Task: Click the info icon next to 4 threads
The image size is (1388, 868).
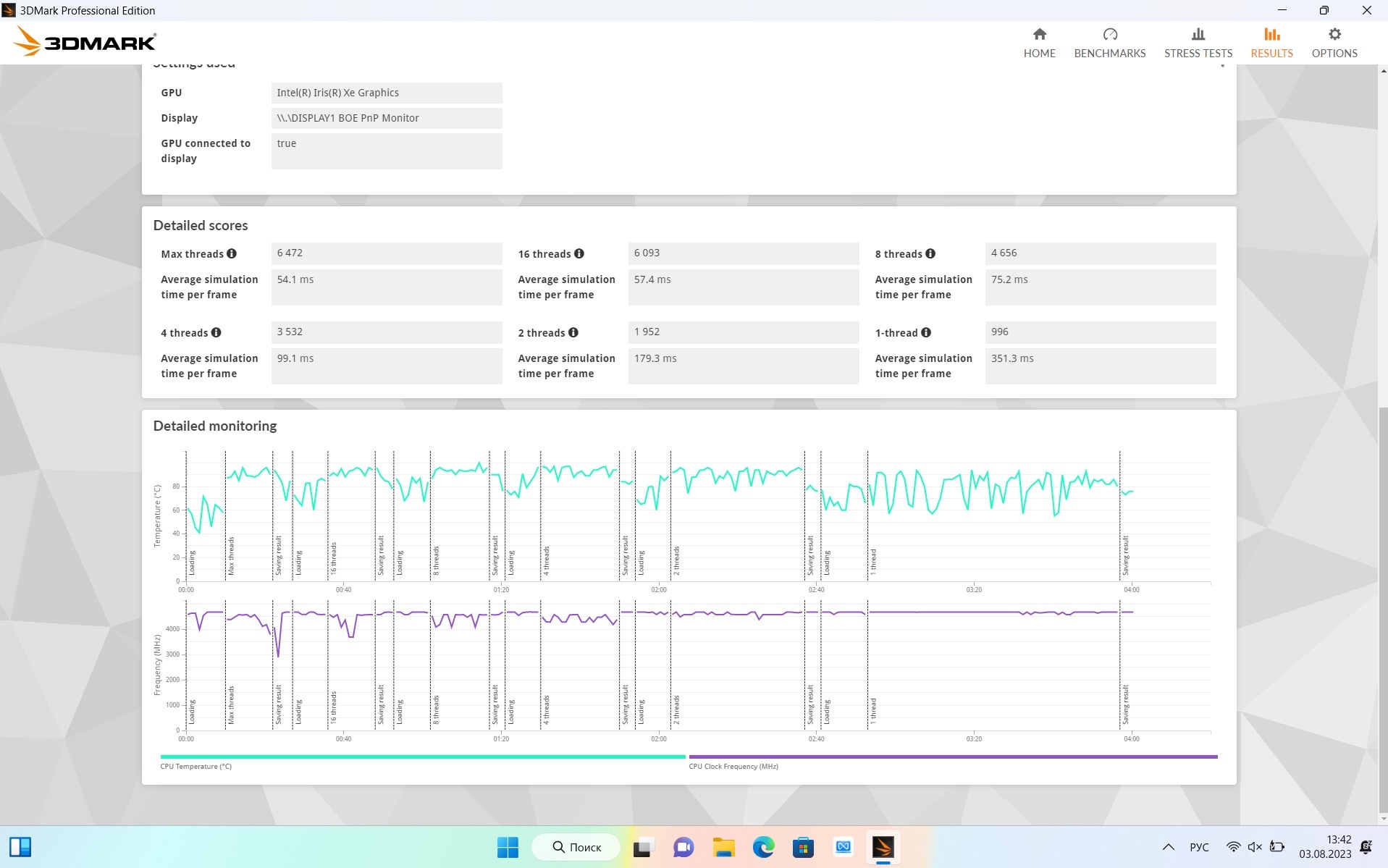Action: tap(216, 332)
